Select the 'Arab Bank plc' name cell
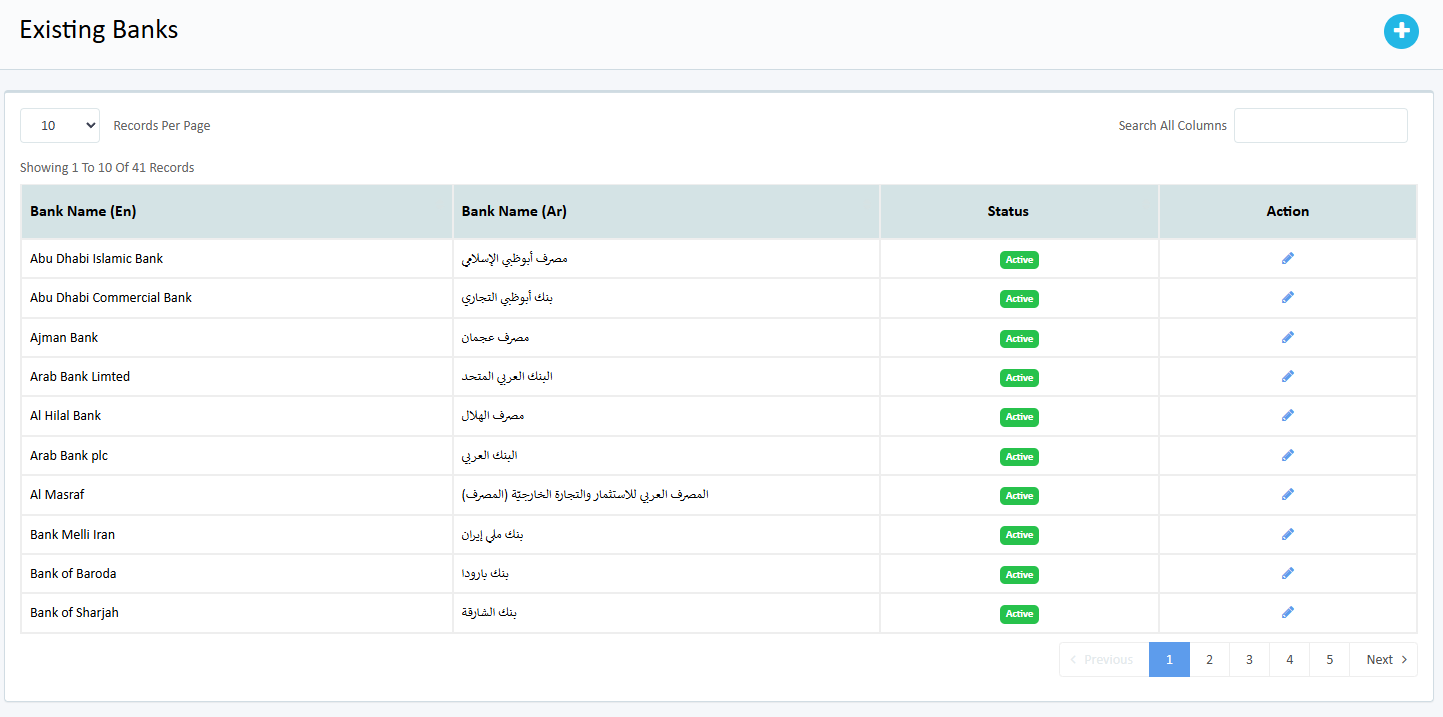 click(x=237, y=456)
